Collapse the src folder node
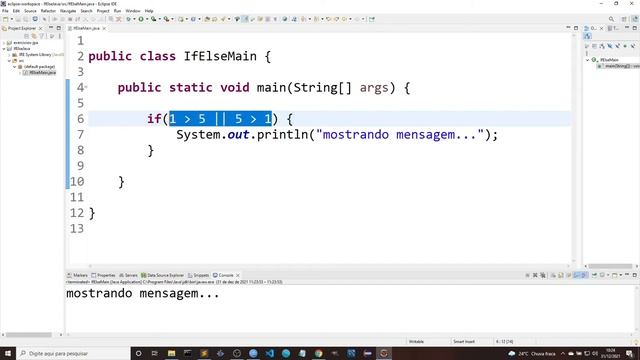The width and height of the screenshot is (640, 360). click(9, 60)
